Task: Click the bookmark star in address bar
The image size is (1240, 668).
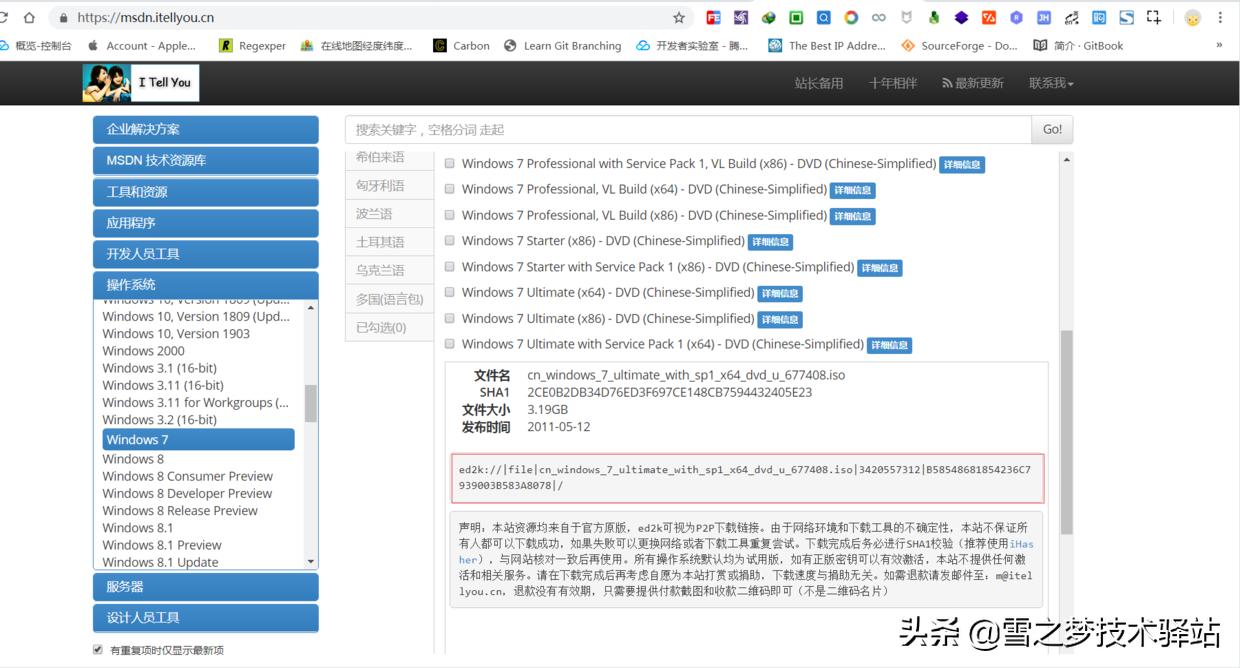Action: point(678,17)
